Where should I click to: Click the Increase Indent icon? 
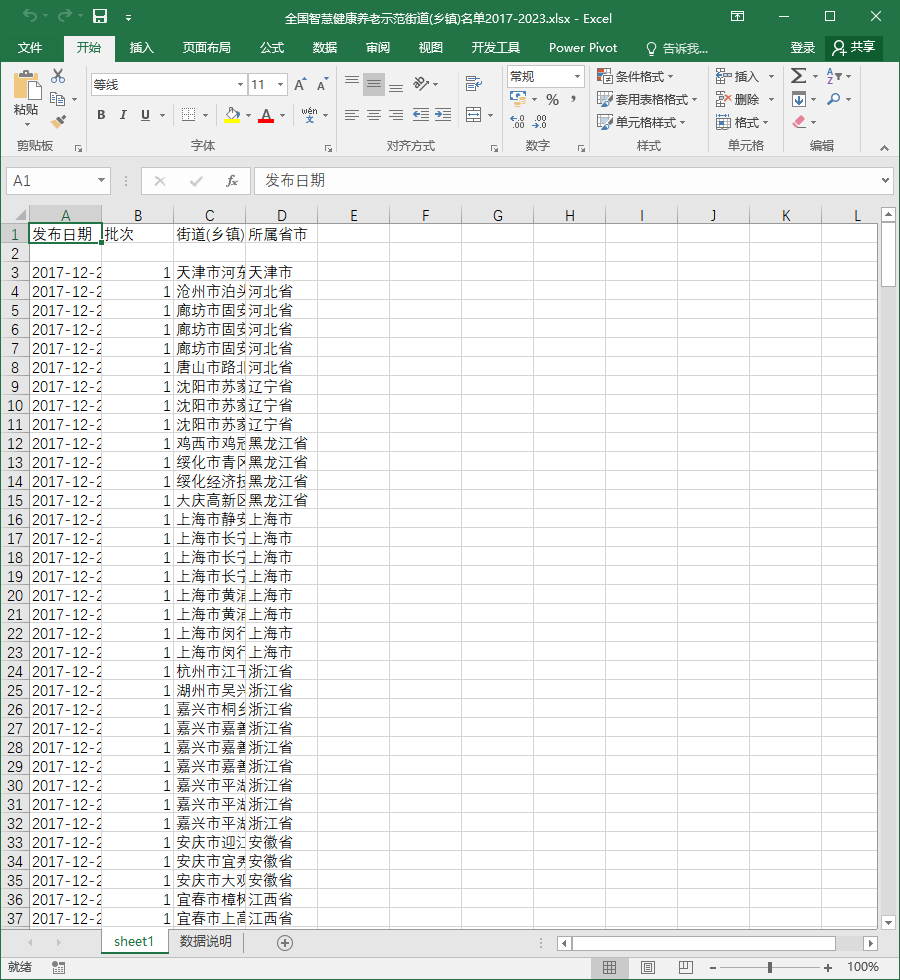coord(442,115)
